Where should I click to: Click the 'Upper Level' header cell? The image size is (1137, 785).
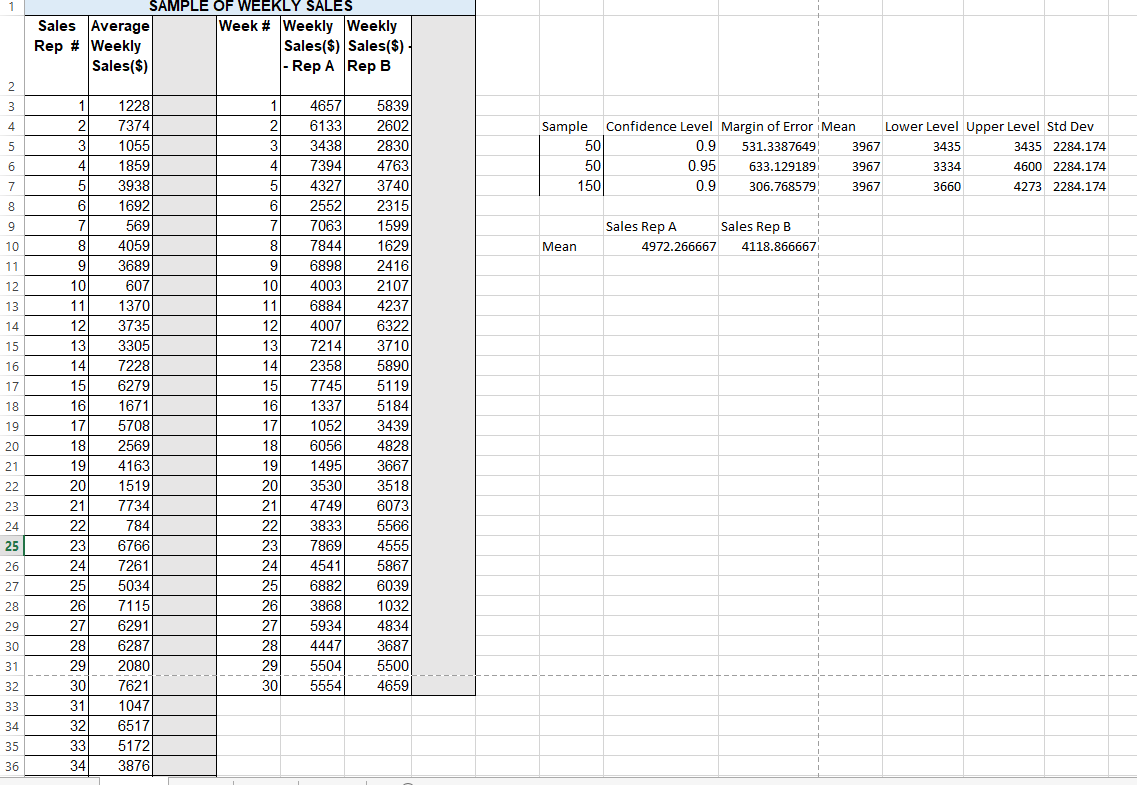pyautogui.click(x=1003, y=126)
